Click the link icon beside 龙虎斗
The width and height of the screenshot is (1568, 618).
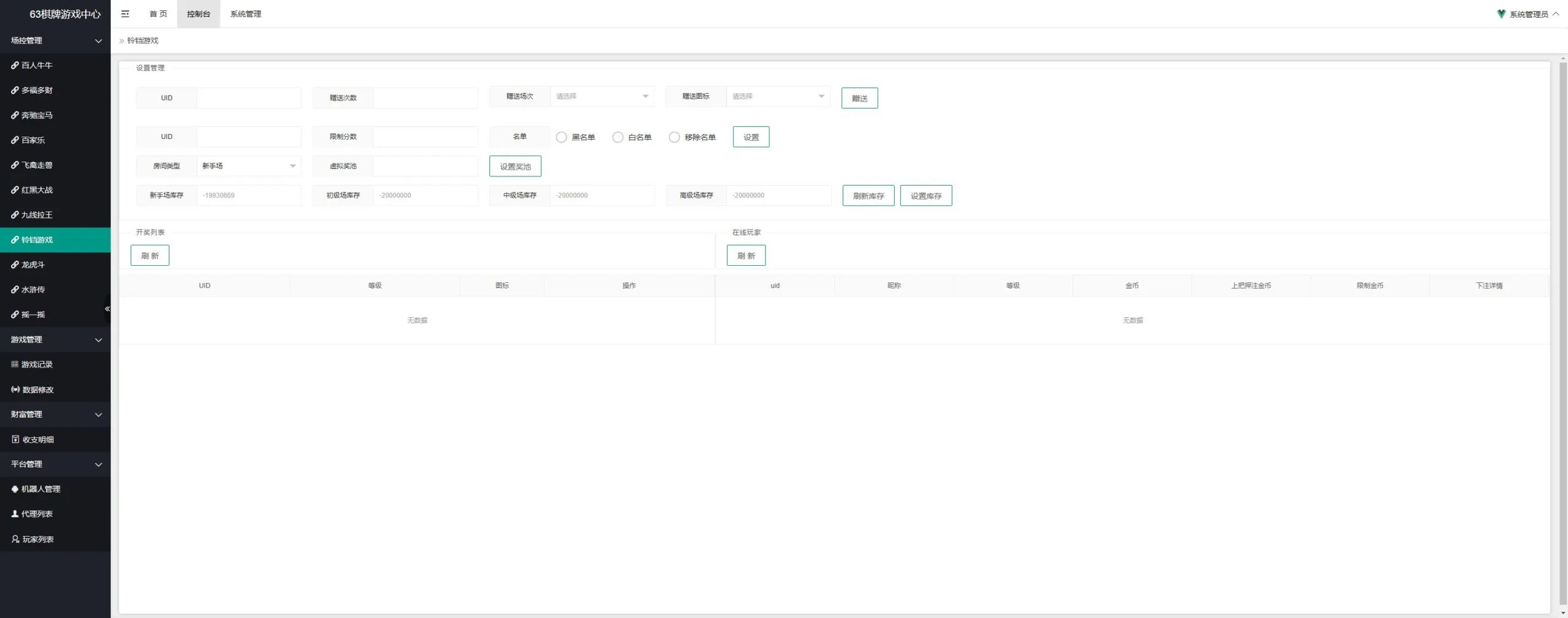pos(15,265)
